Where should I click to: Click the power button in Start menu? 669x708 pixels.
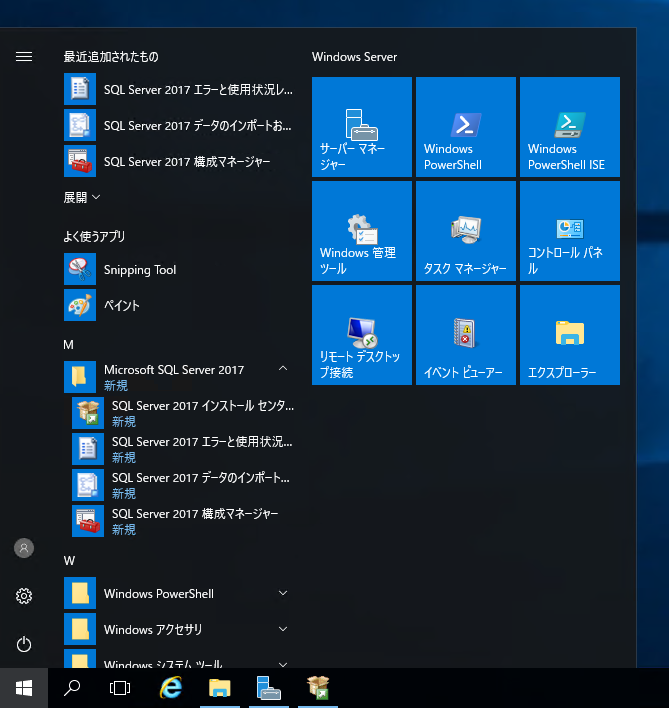pyautogui.click(x=24, y=644)
